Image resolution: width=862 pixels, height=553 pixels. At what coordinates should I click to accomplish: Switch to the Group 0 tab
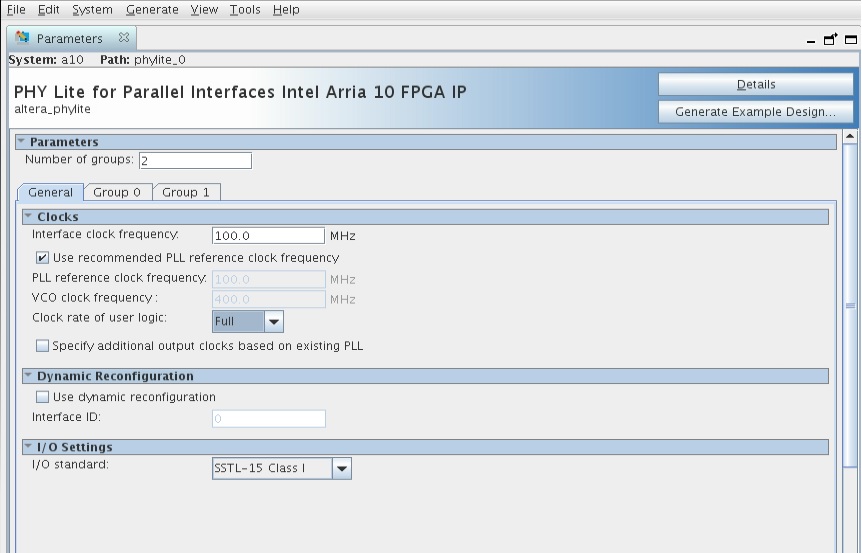tap(117, 192)
